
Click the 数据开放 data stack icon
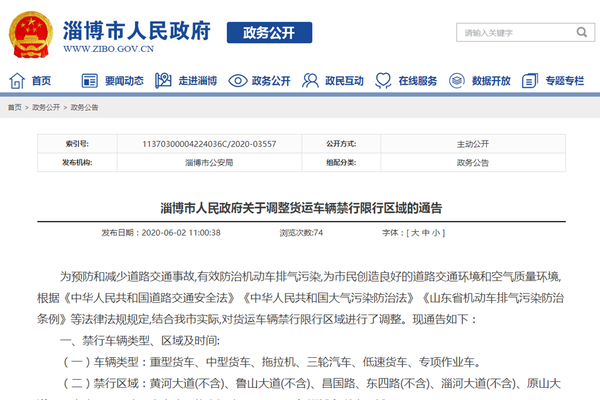[x=455, y=81]
